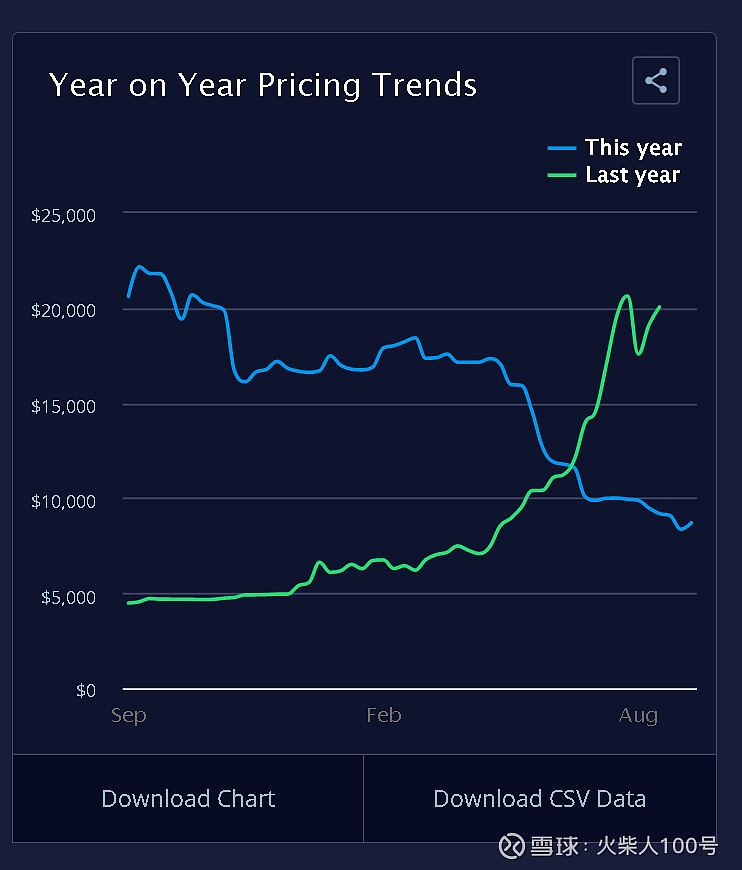
Task: Click the blue This year legend swatch
Action: pos(562,148)
